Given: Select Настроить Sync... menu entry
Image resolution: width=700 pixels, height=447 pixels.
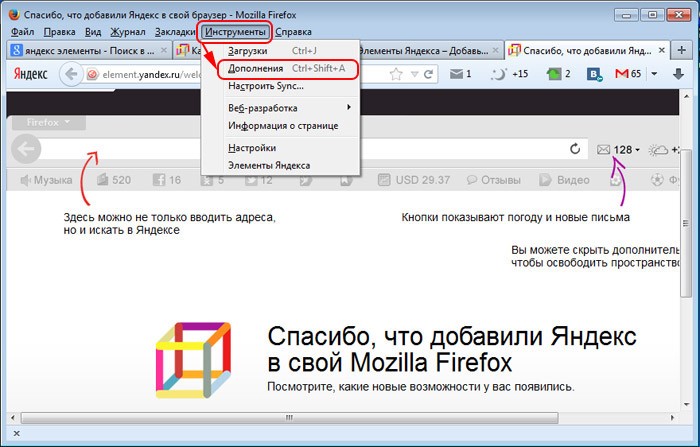Looking at the screenshot, I should click(280, 86).
